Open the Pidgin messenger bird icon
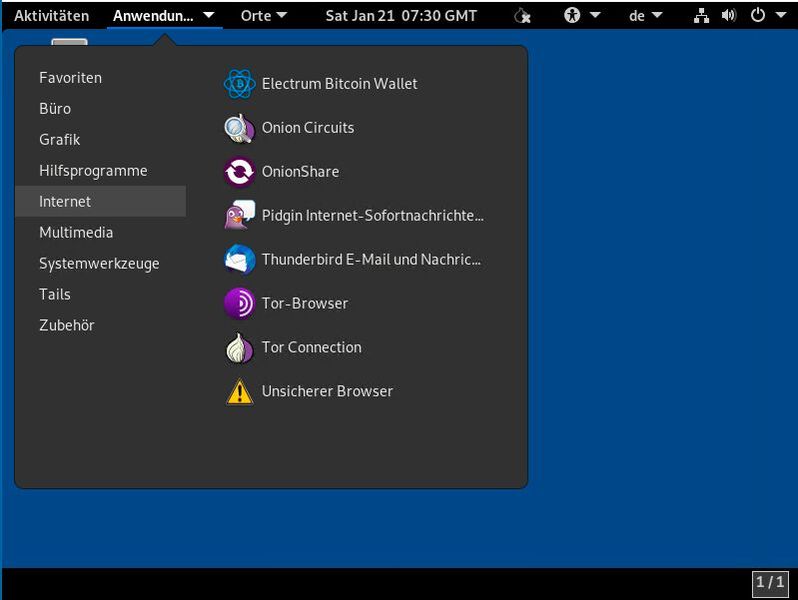798x600 pixels. tap(239, 216)
